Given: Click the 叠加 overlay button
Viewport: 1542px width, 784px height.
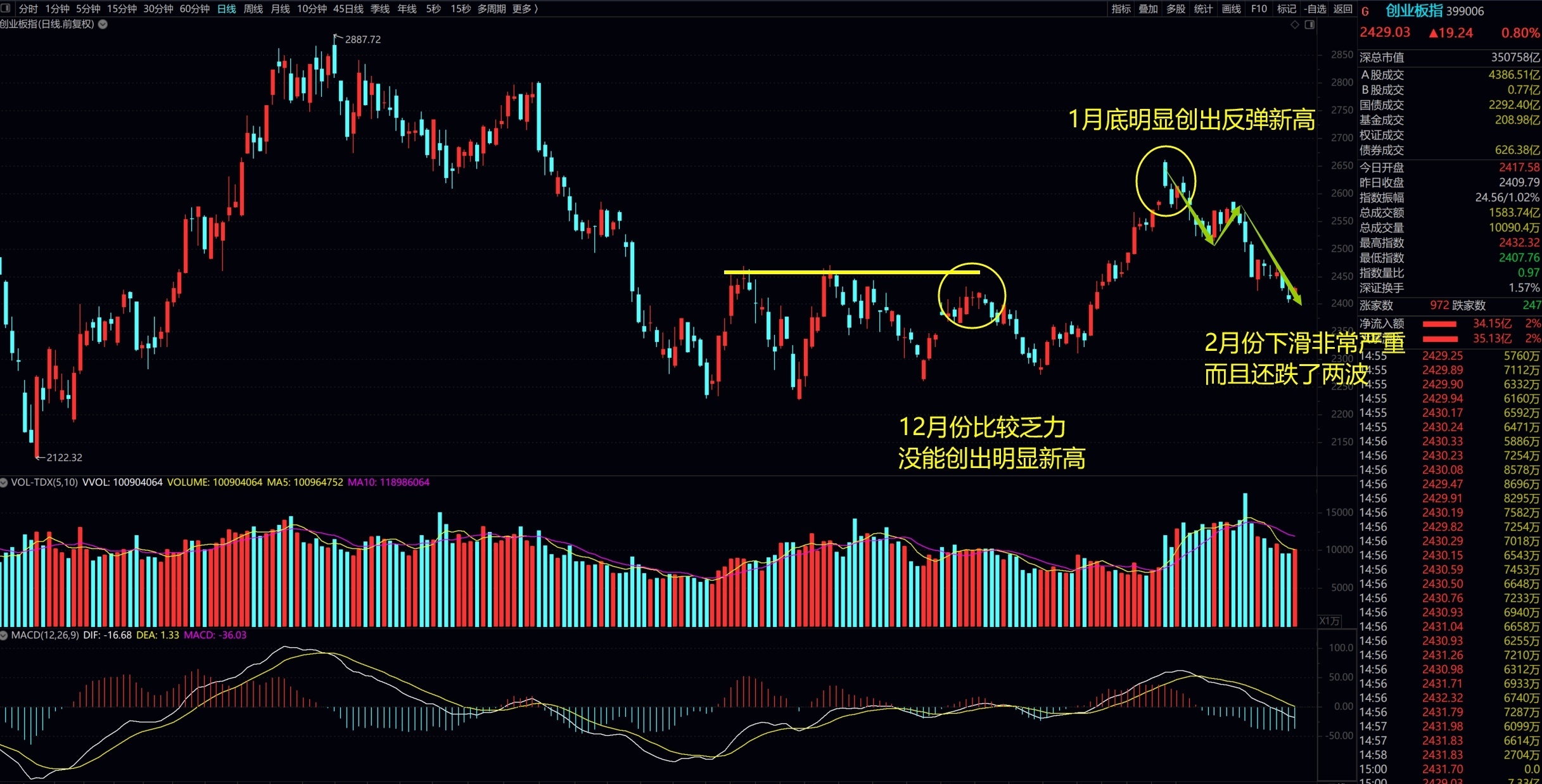Looking at the screenshot, I should tap(1149, 9).
